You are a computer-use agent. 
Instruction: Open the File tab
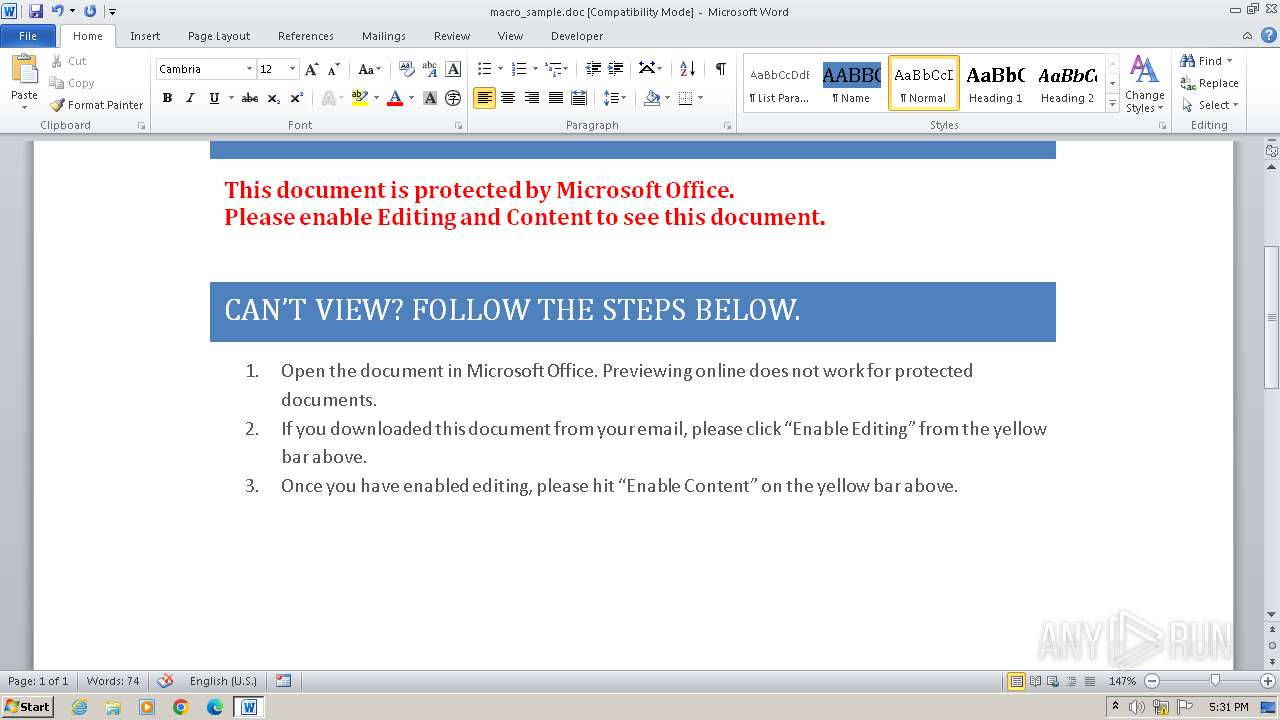[x=28, y=36]
